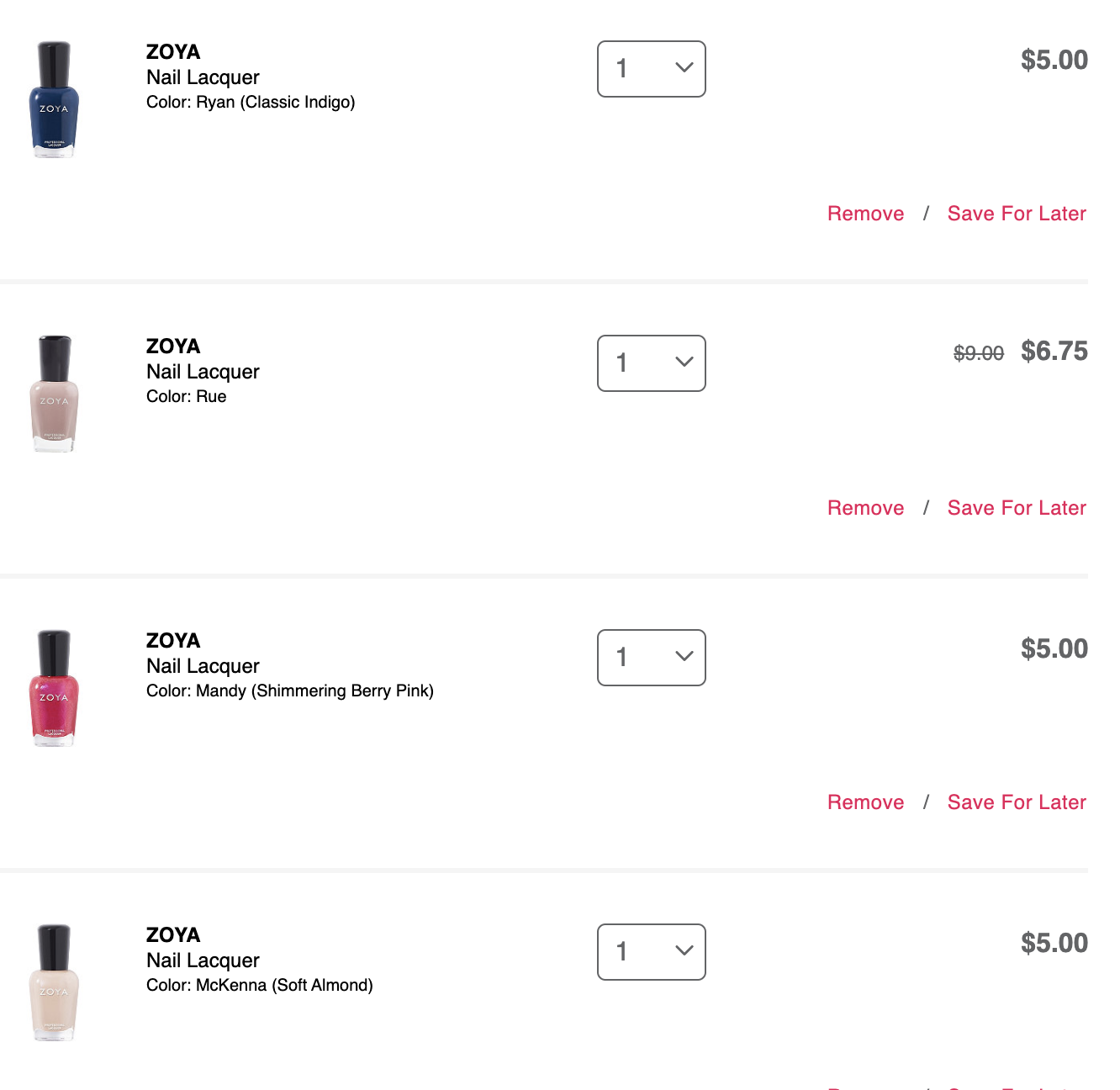Image resolution: width=1120 pixels, height=1090 pixels.
Task: Remove the Rue nail lacquer item
Action: coord(866,508)
